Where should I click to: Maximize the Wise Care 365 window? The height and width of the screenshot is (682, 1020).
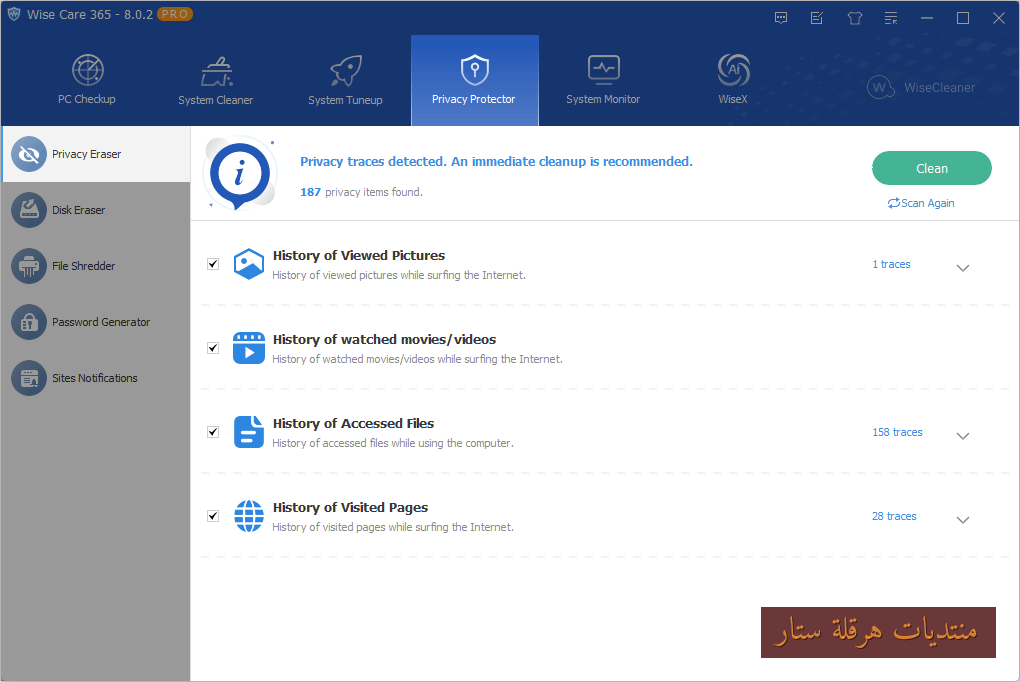(963, 18)
